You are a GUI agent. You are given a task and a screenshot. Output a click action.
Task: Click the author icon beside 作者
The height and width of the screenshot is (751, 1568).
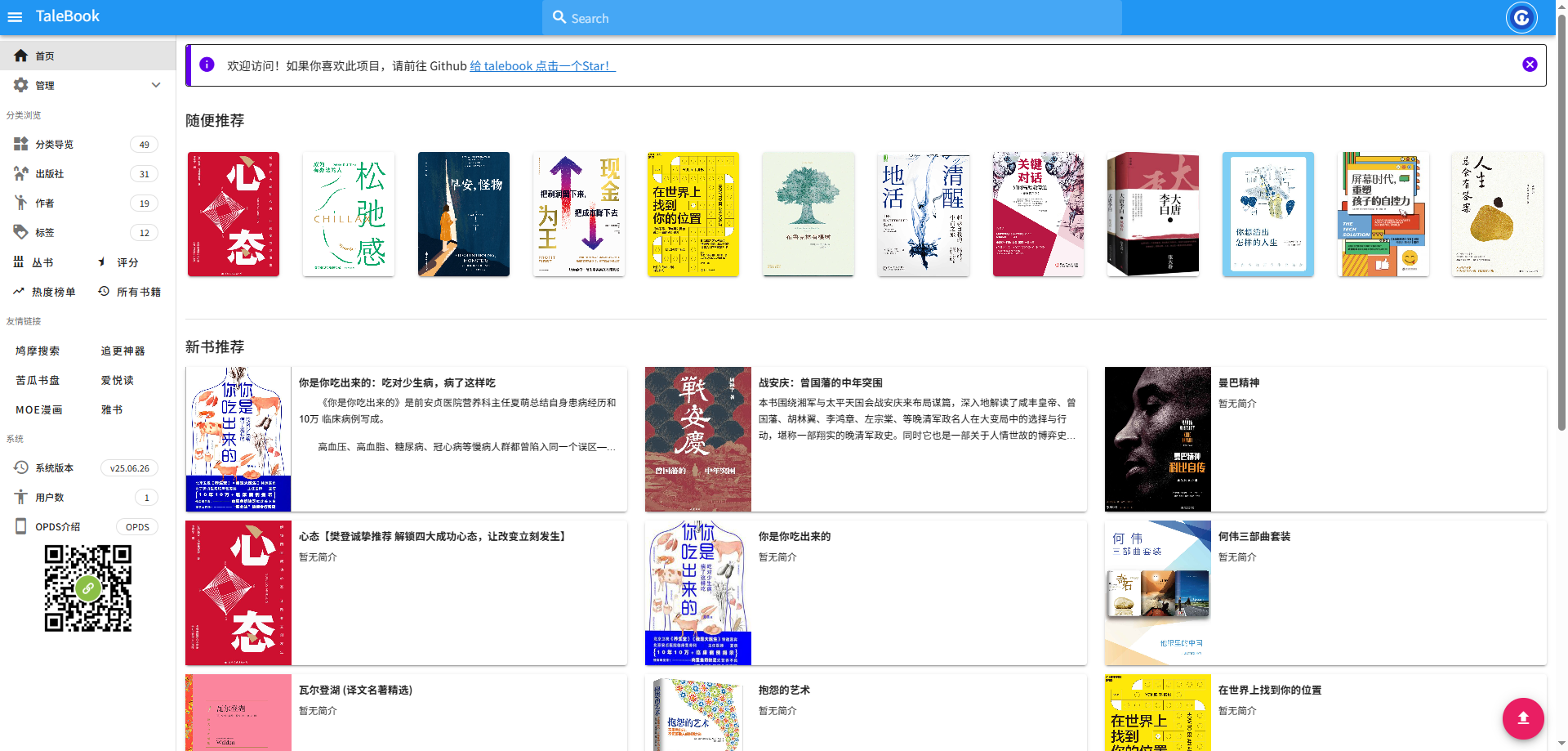20,203
